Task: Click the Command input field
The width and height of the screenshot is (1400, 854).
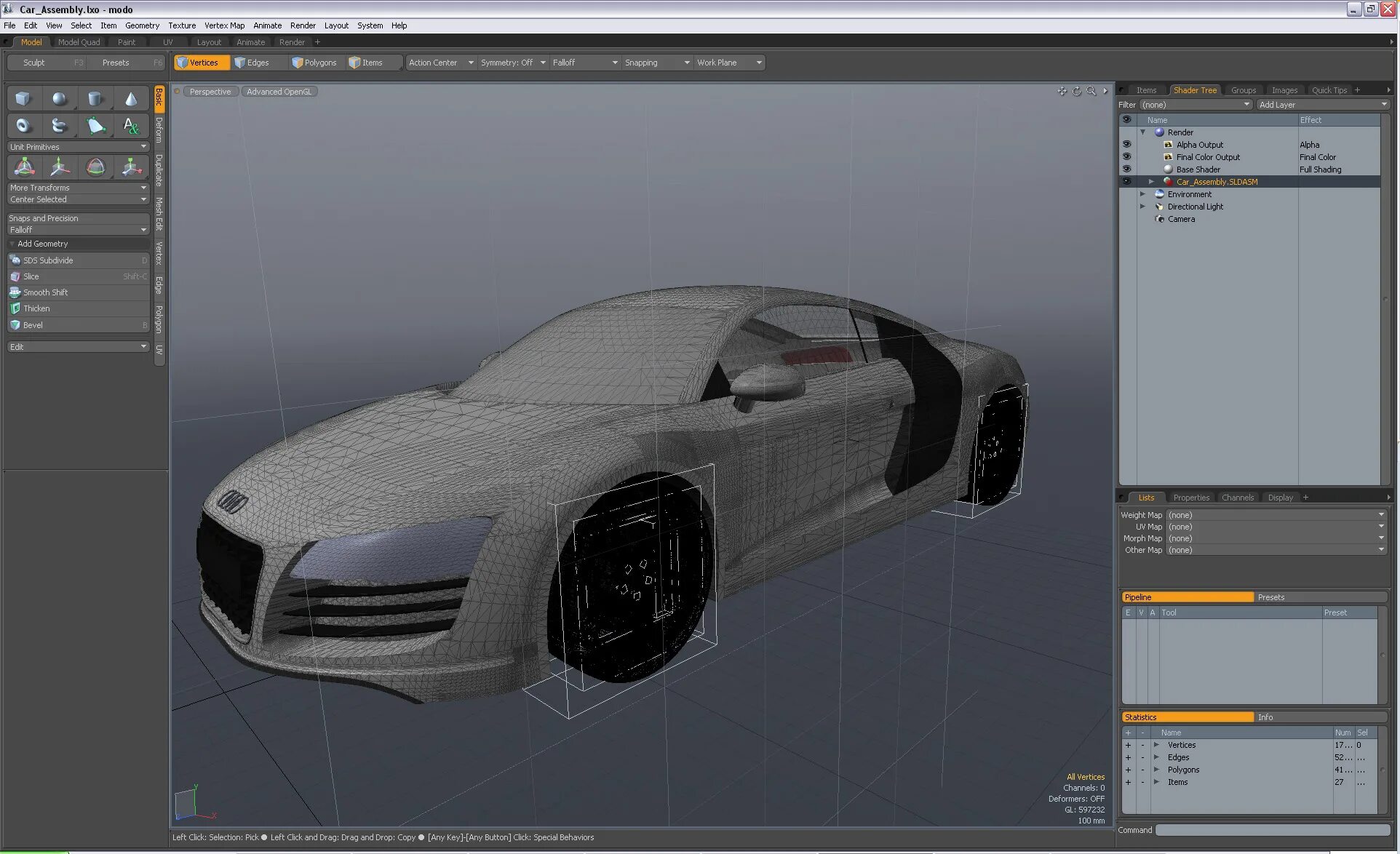Action: pyautogui.click(x=1272, y=830)
